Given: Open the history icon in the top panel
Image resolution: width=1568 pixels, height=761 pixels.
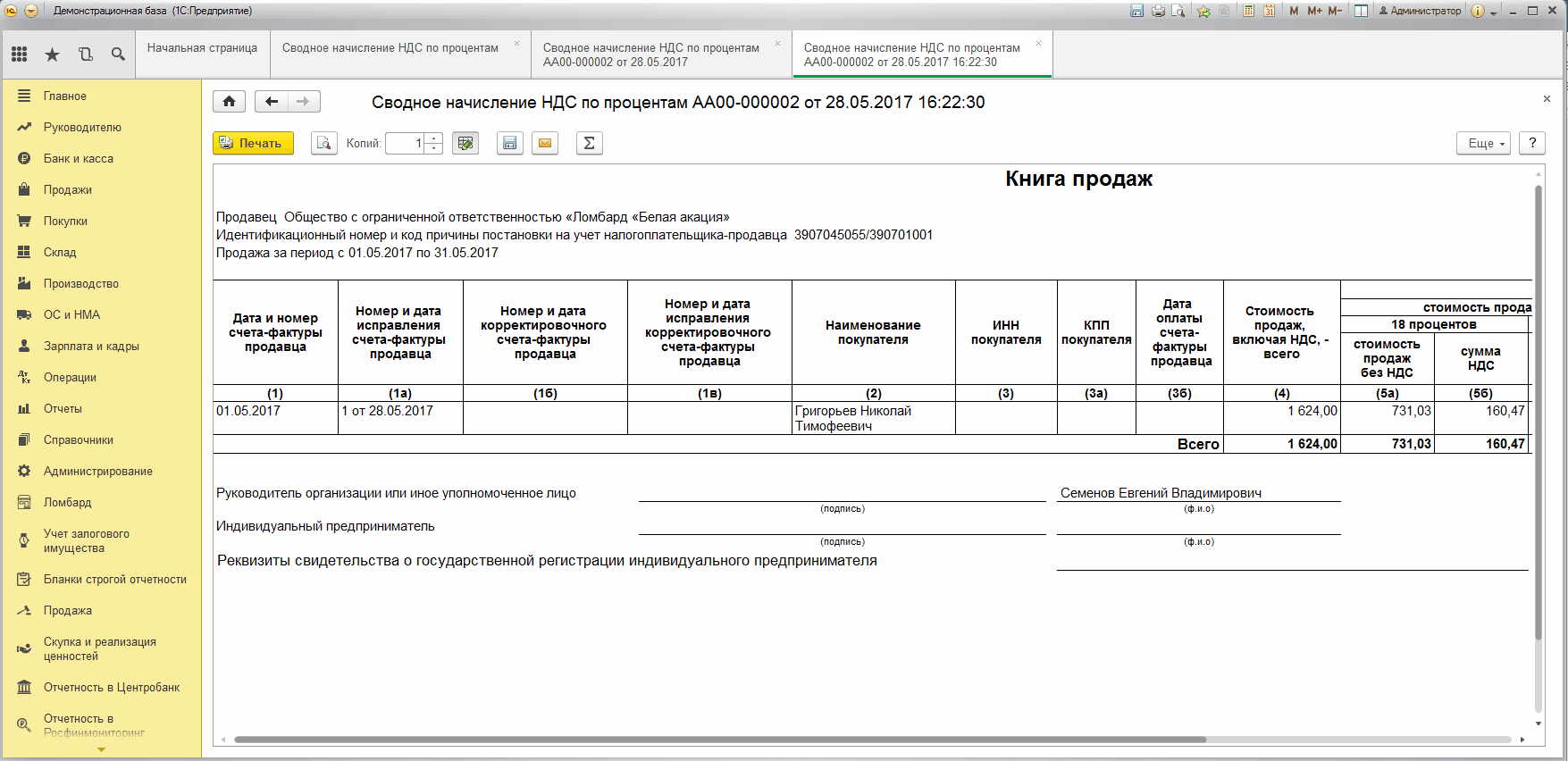Looking at the screenshot, I should [86, 54].
